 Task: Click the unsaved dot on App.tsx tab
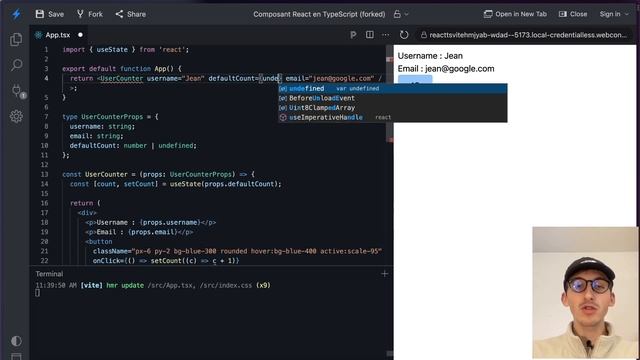[80, 35]
